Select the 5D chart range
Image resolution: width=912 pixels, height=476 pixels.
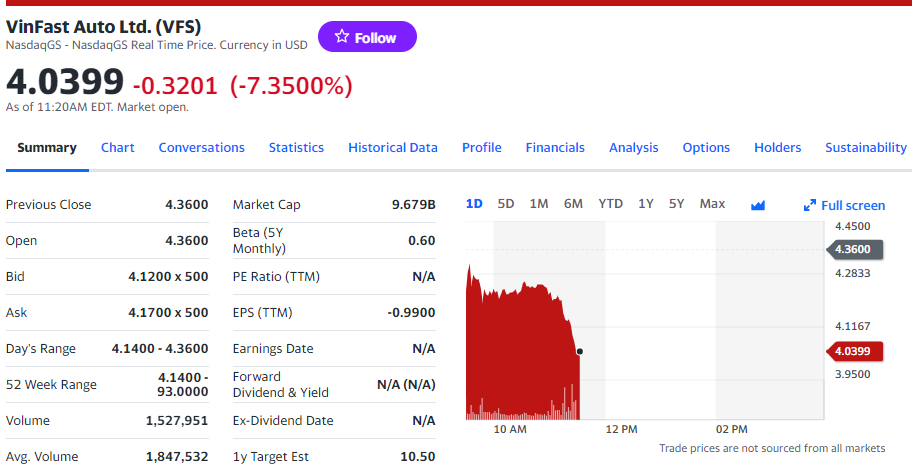click(x=506, y=204)
